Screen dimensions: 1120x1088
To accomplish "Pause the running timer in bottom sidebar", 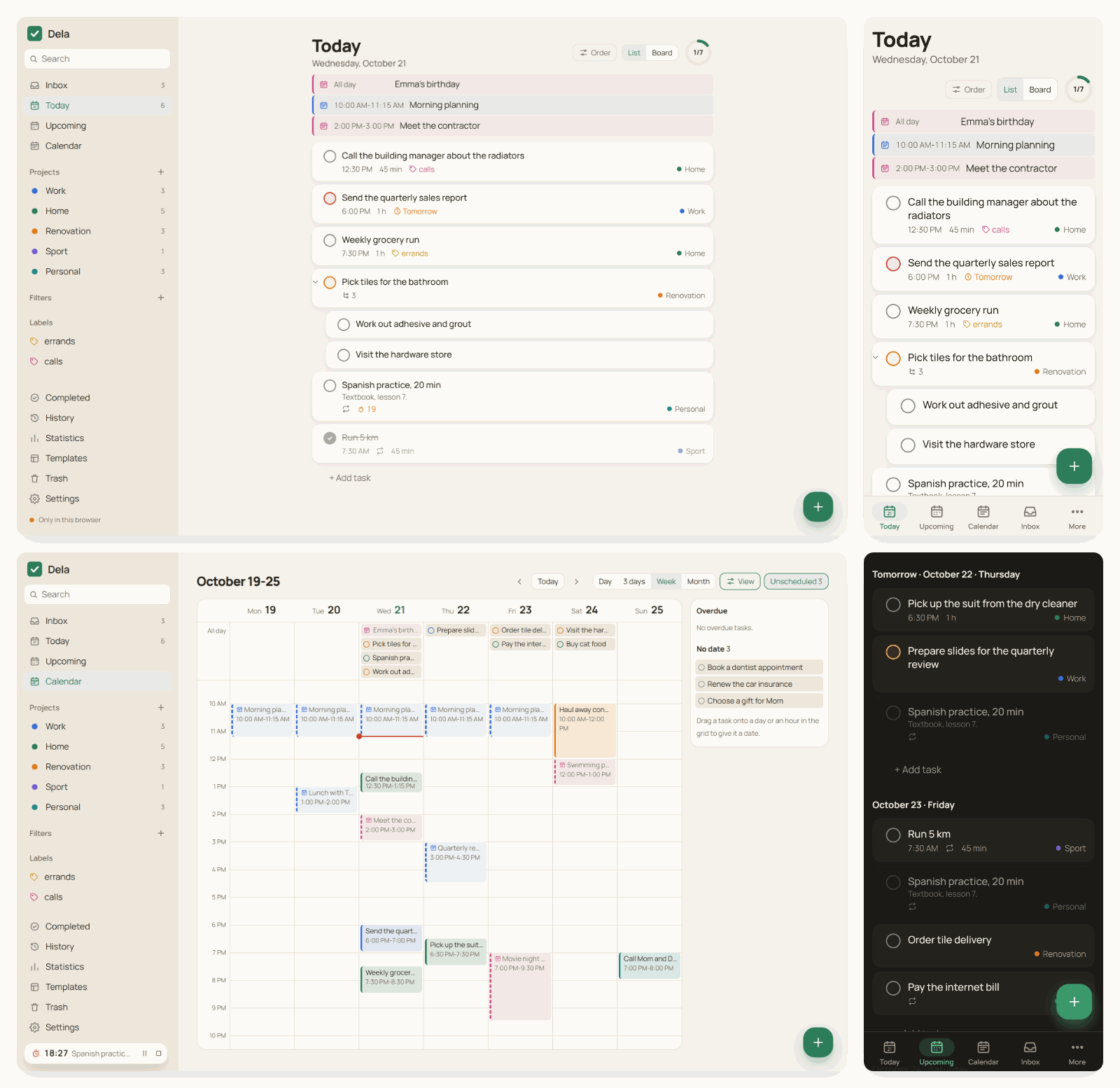I will pos(145,1054).
